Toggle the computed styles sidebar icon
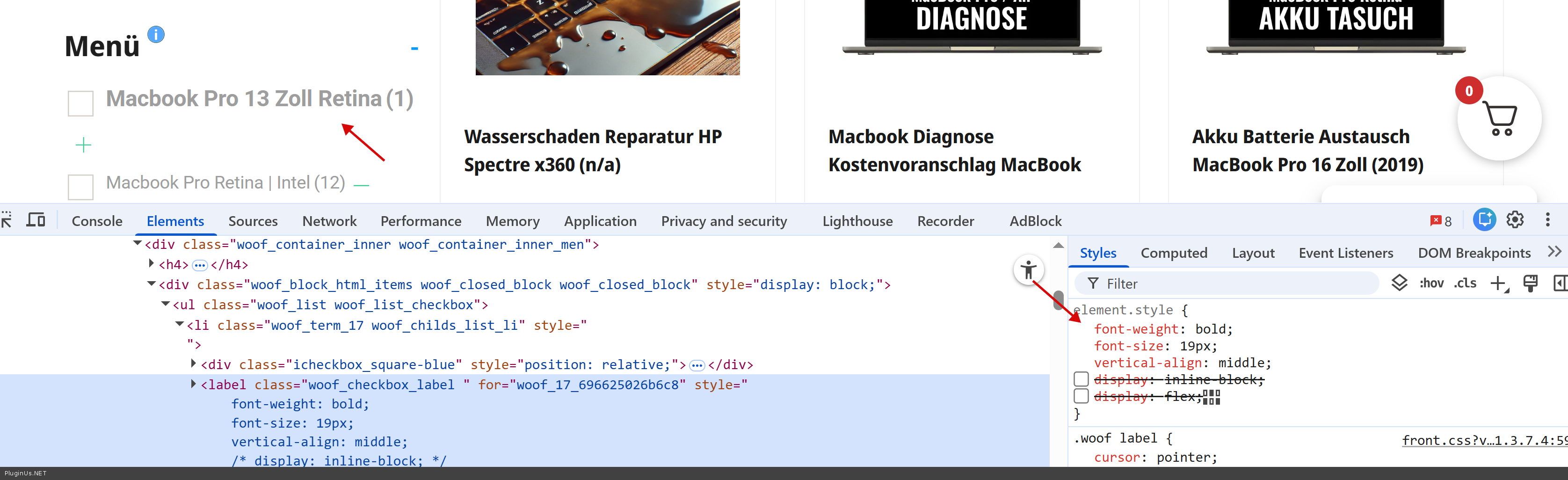The height and width of the screenshot is (480, 1568). [x=1561, y=283]
